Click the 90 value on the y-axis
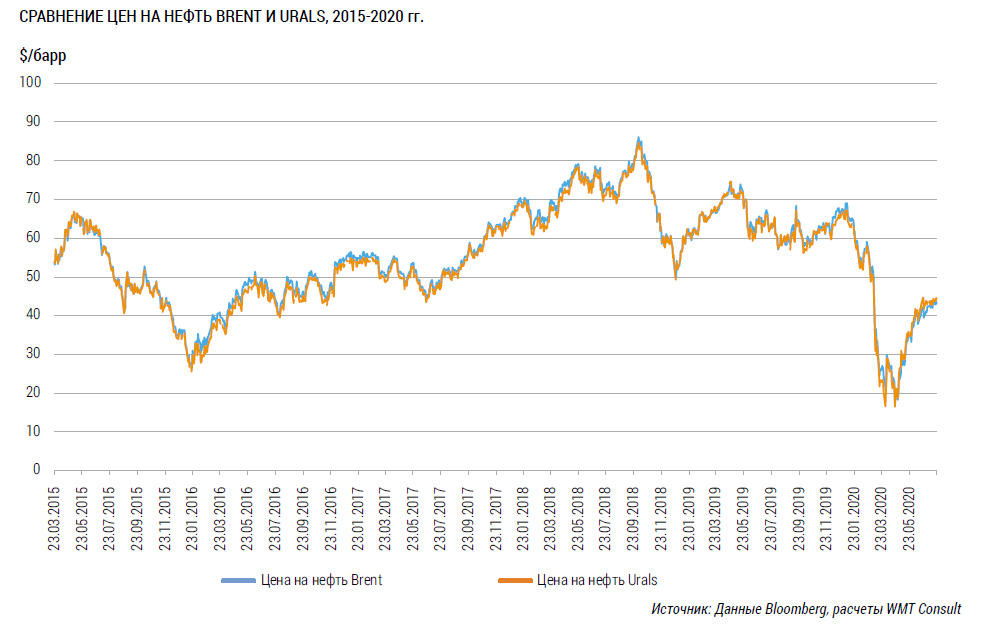The width and height of the screenshot is (989, 636). tap(32, 122)
